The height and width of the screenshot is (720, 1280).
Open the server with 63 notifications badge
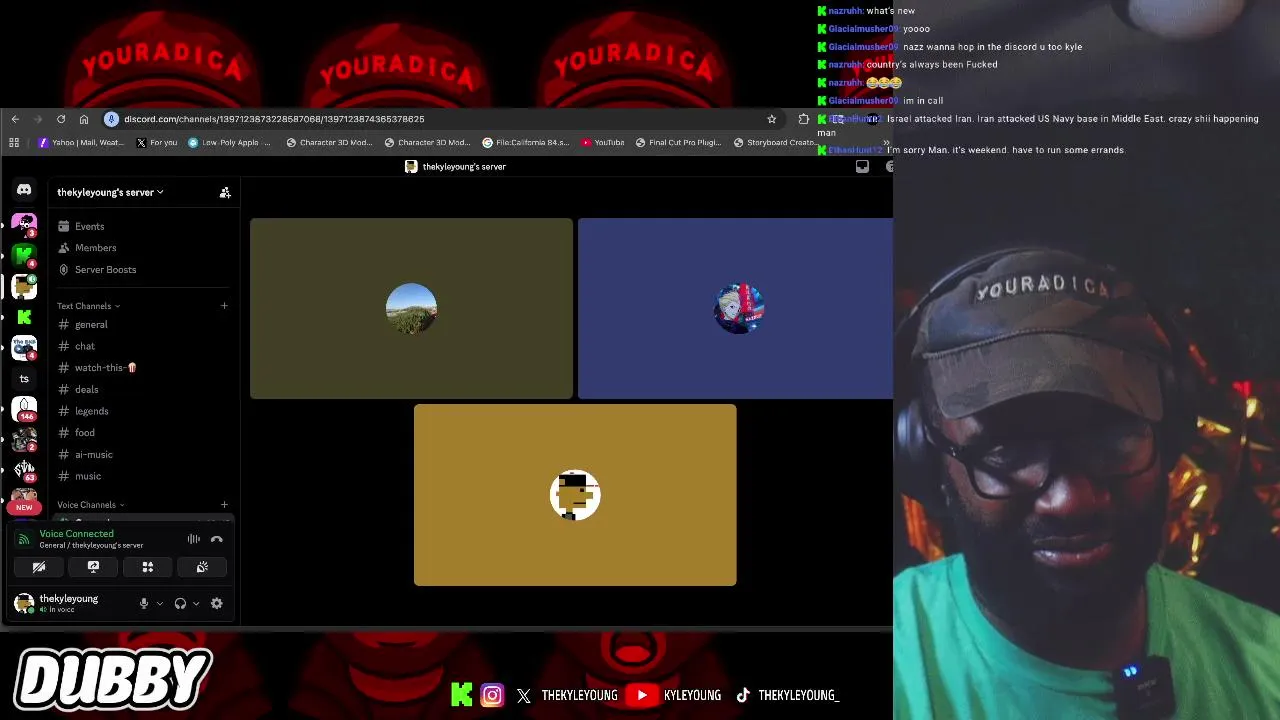click(x=24, y=470)
